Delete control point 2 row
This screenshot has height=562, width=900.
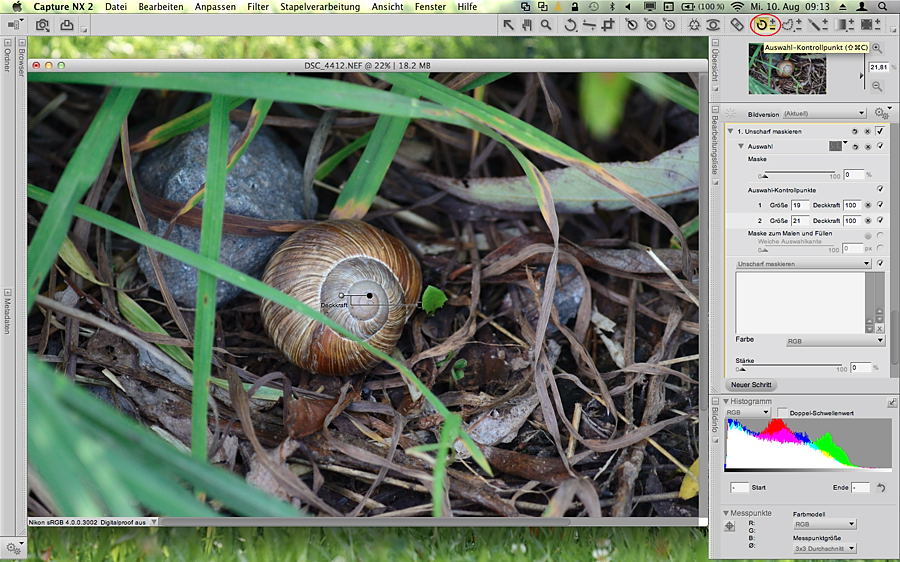[x=868, y=220]
